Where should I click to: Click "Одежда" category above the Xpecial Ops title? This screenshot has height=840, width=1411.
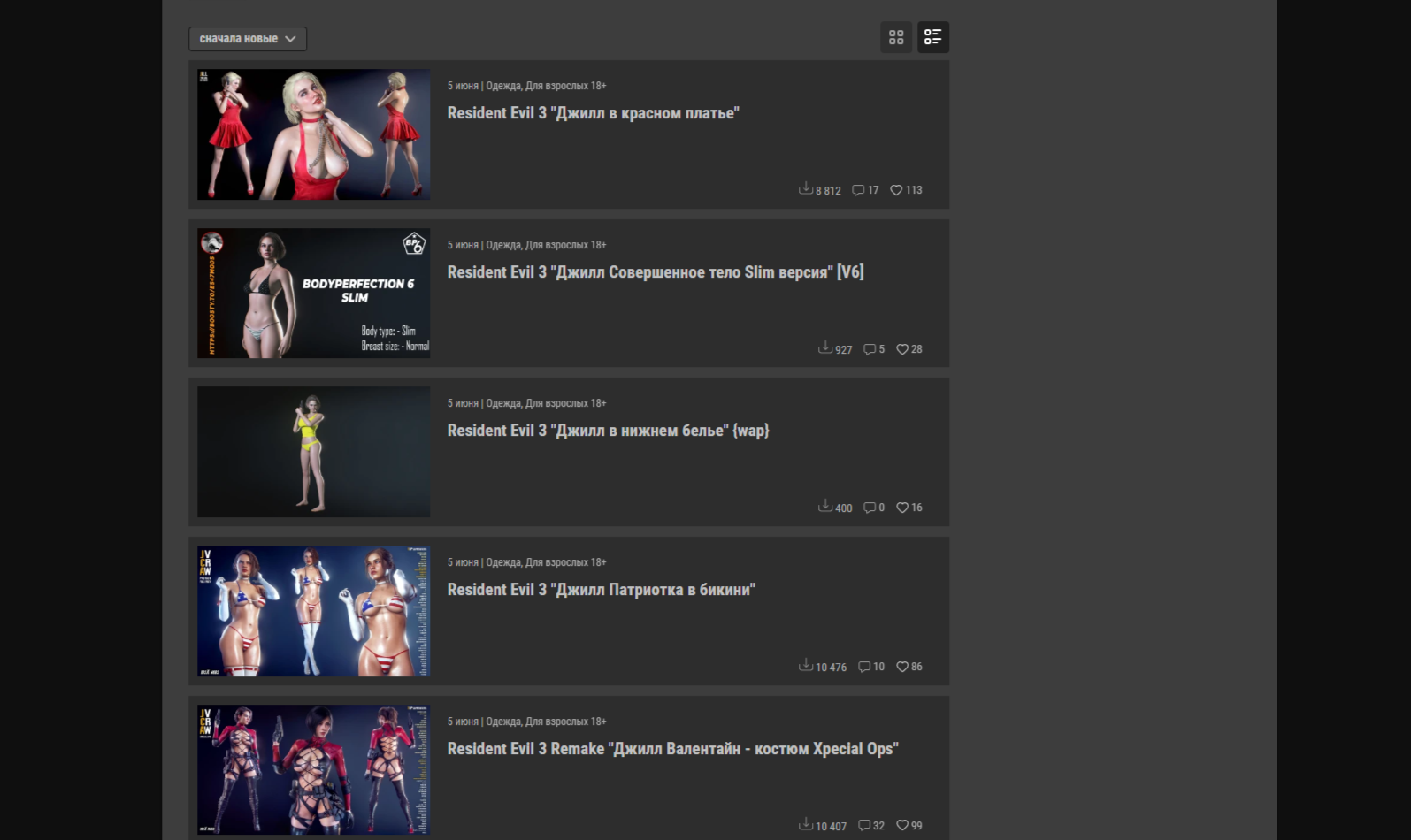[x=503, y=722]
